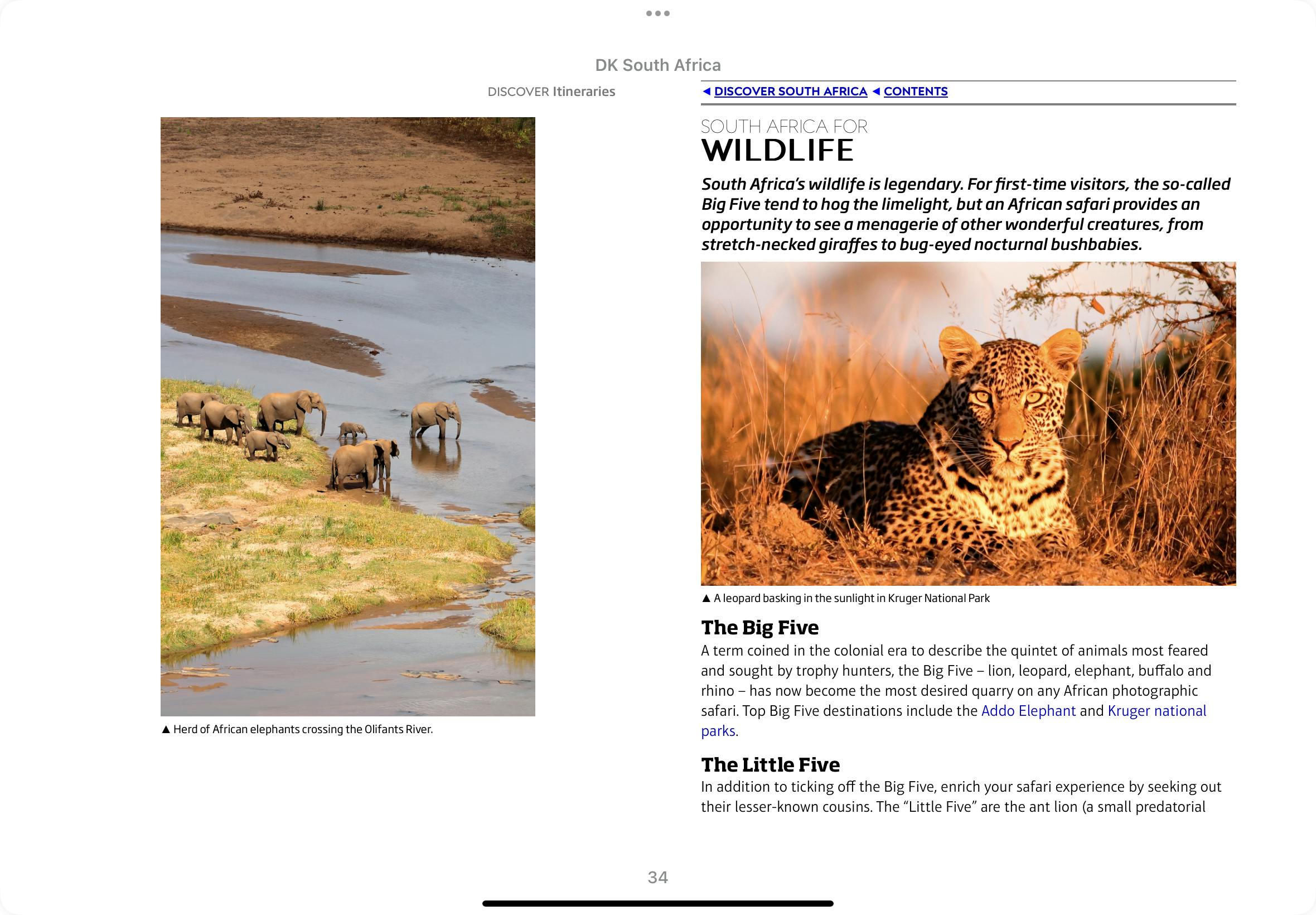
Task: Tap page number 34
Action: point(657,877)
